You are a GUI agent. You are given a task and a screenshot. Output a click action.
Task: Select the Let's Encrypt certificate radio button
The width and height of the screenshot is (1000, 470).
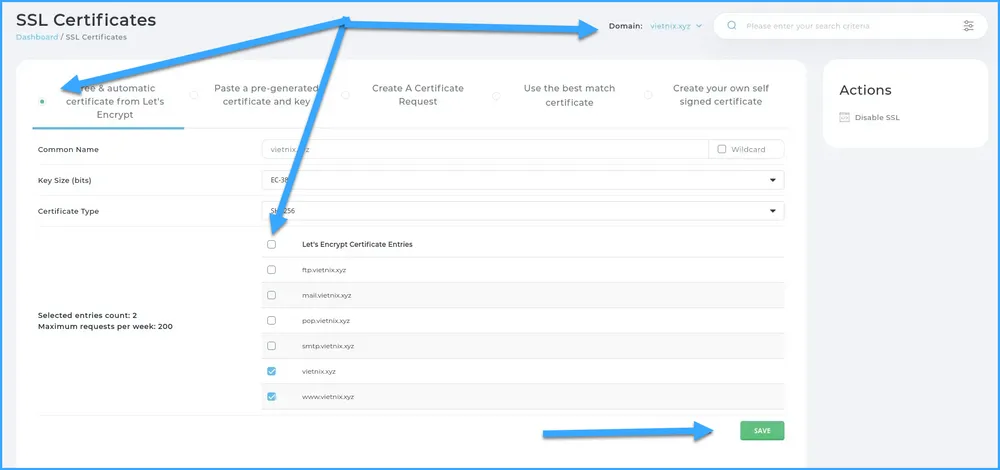tap(42, 101)
